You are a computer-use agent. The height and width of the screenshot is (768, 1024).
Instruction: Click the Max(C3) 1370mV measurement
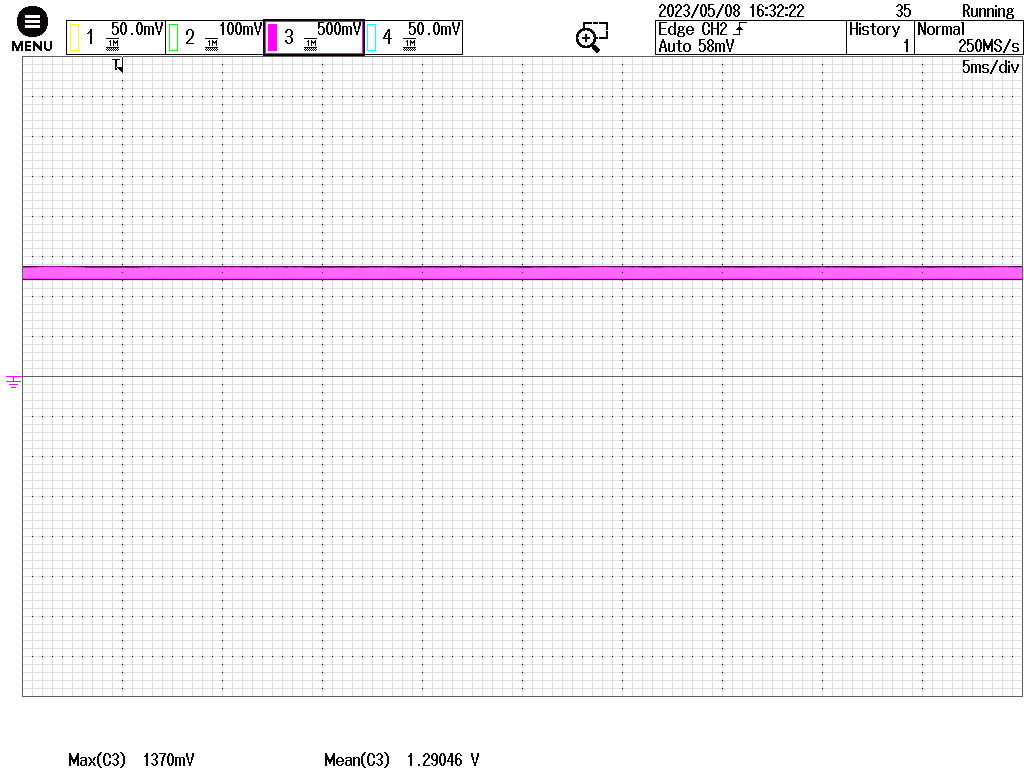pos(131,760)
